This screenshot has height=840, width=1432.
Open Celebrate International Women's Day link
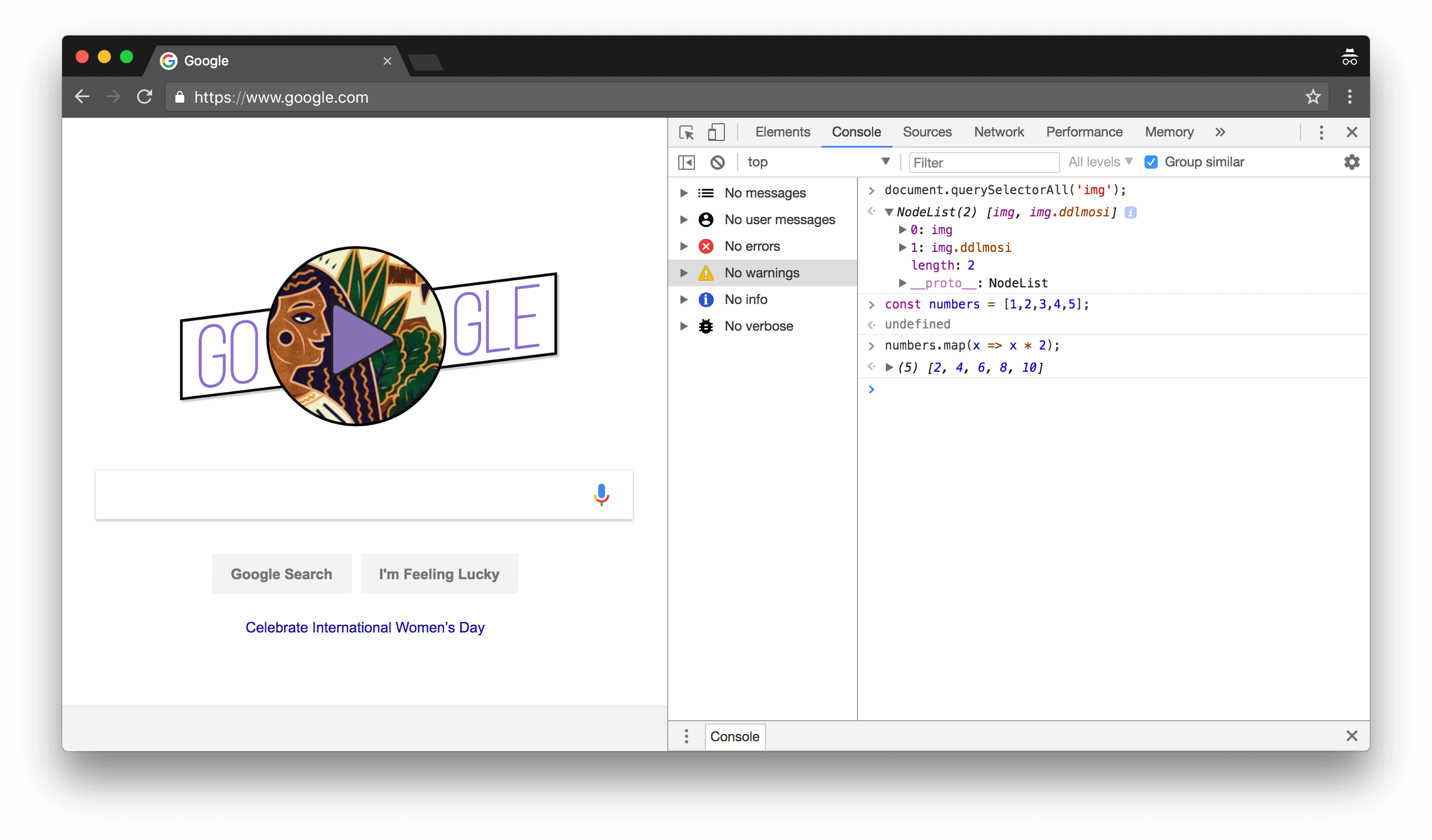click(365, 628)
